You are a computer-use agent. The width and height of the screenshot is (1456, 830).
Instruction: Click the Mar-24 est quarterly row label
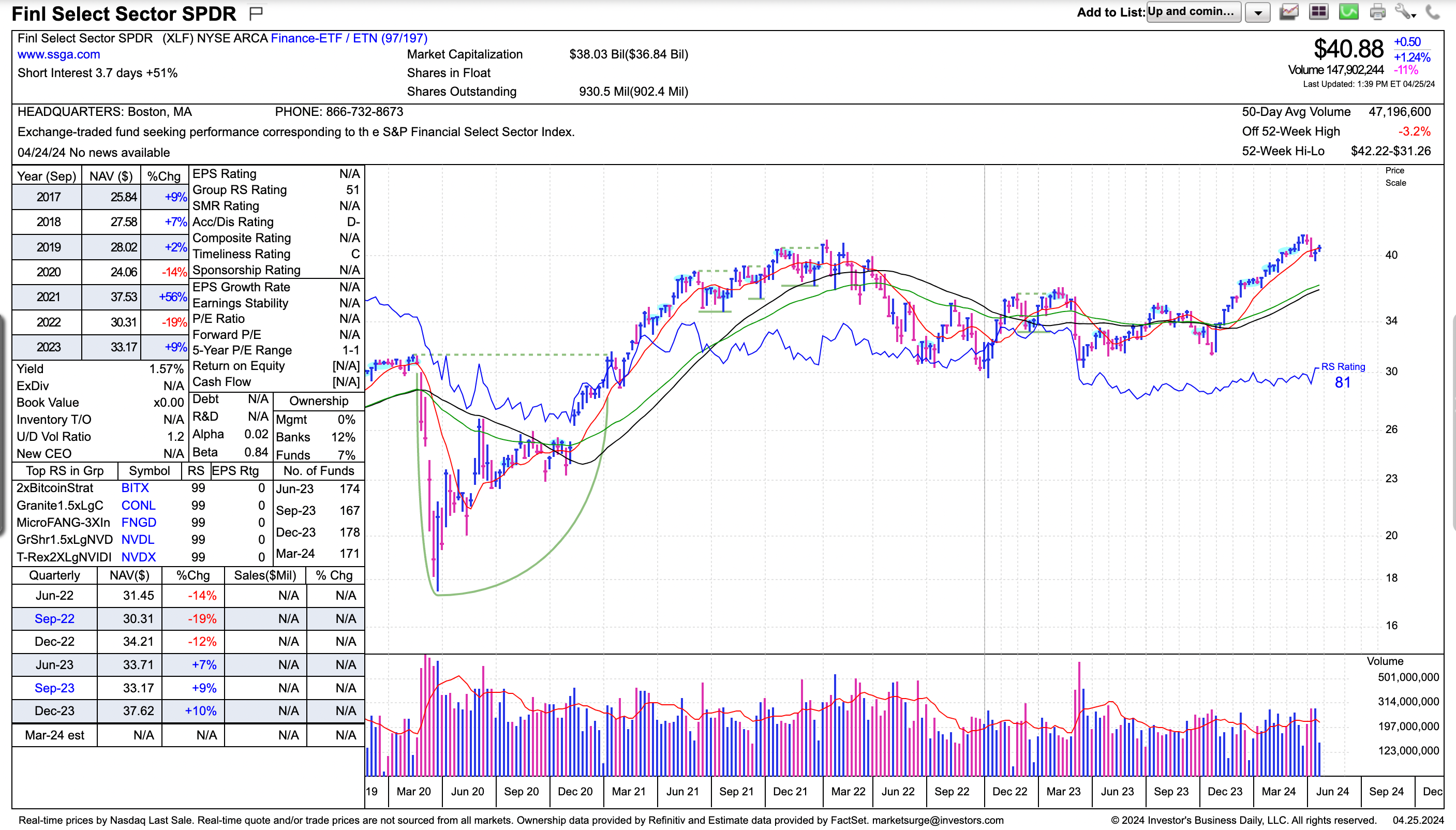(54, 736)
